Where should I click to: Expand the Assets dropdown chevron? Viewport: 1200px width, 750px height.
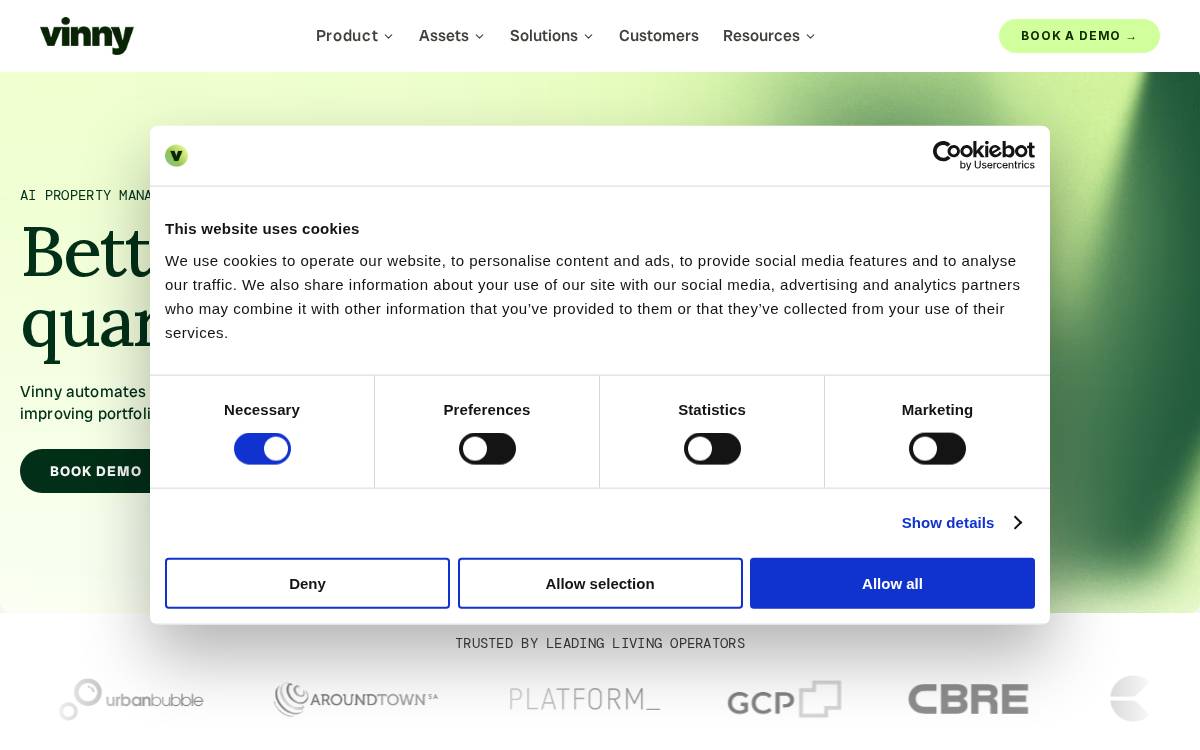479,37
